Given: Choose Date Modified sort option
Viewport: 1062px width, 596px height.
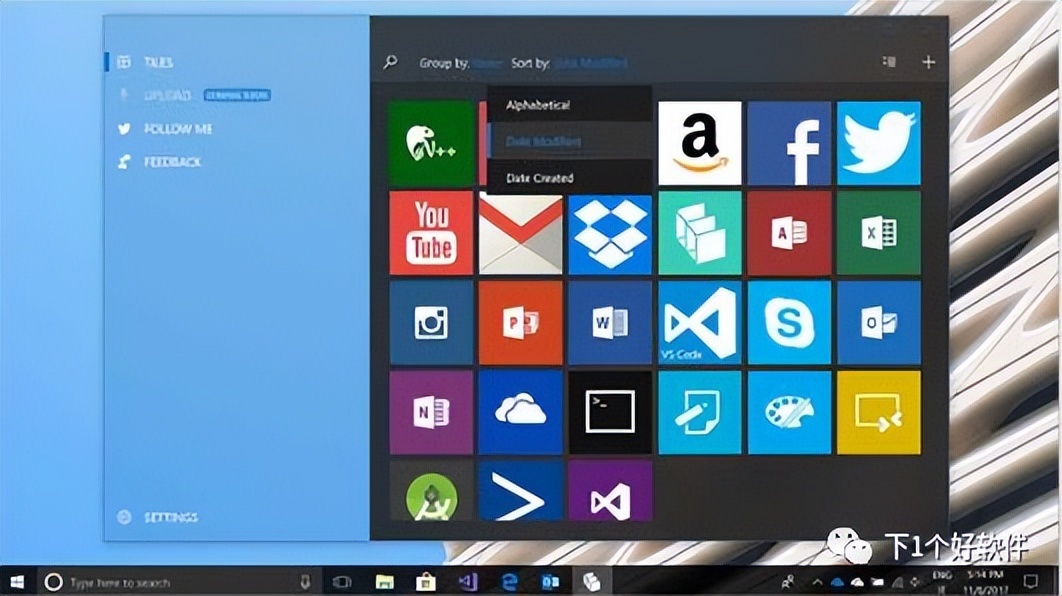Looking at the screenshot, I should pyautogui.click(x=570, y=141).
